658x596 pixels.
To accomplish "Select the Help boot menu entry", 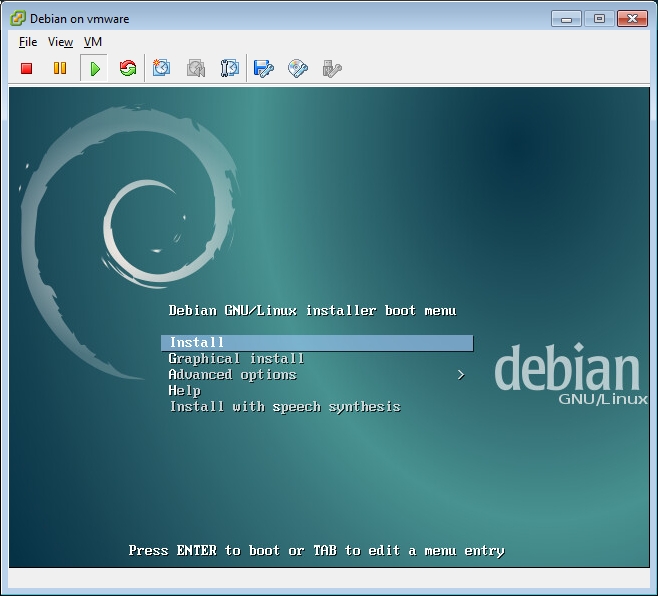I will click(x=185, y=390).
